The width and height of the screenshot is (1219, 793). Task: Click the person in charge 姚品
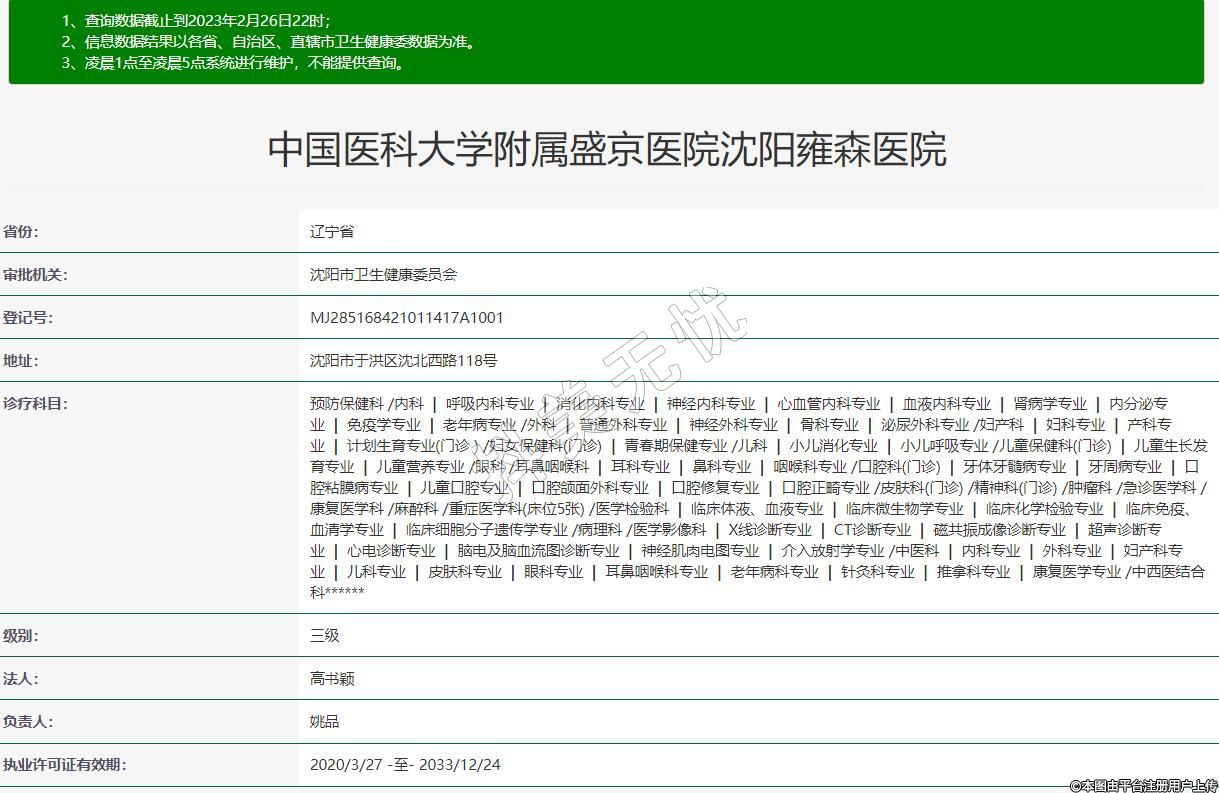pos(325,722)
